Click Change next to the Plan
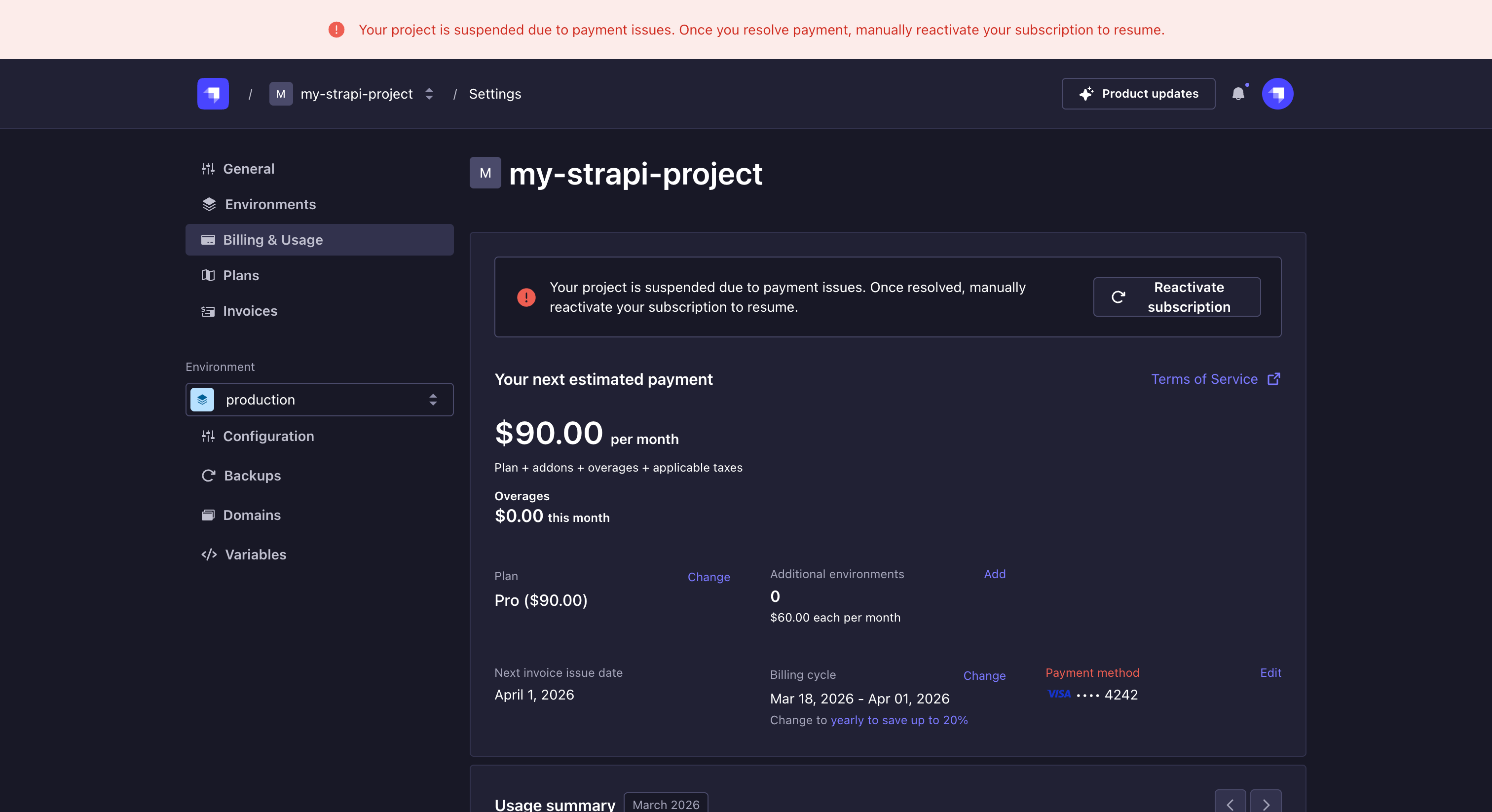1492x812 pixels. pos(709,577)
